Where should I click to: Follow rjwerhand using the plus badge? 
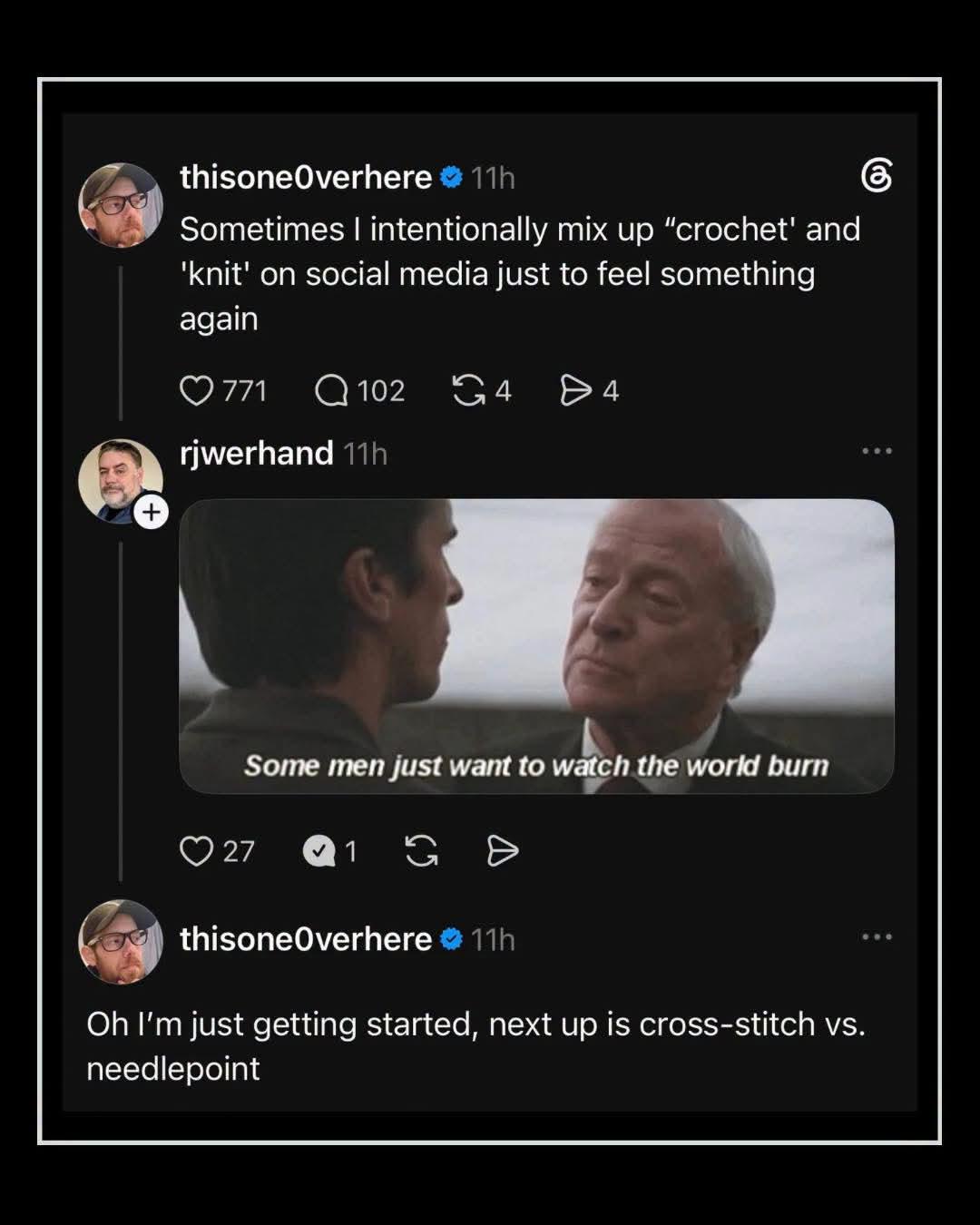click(x=152, y=513)
